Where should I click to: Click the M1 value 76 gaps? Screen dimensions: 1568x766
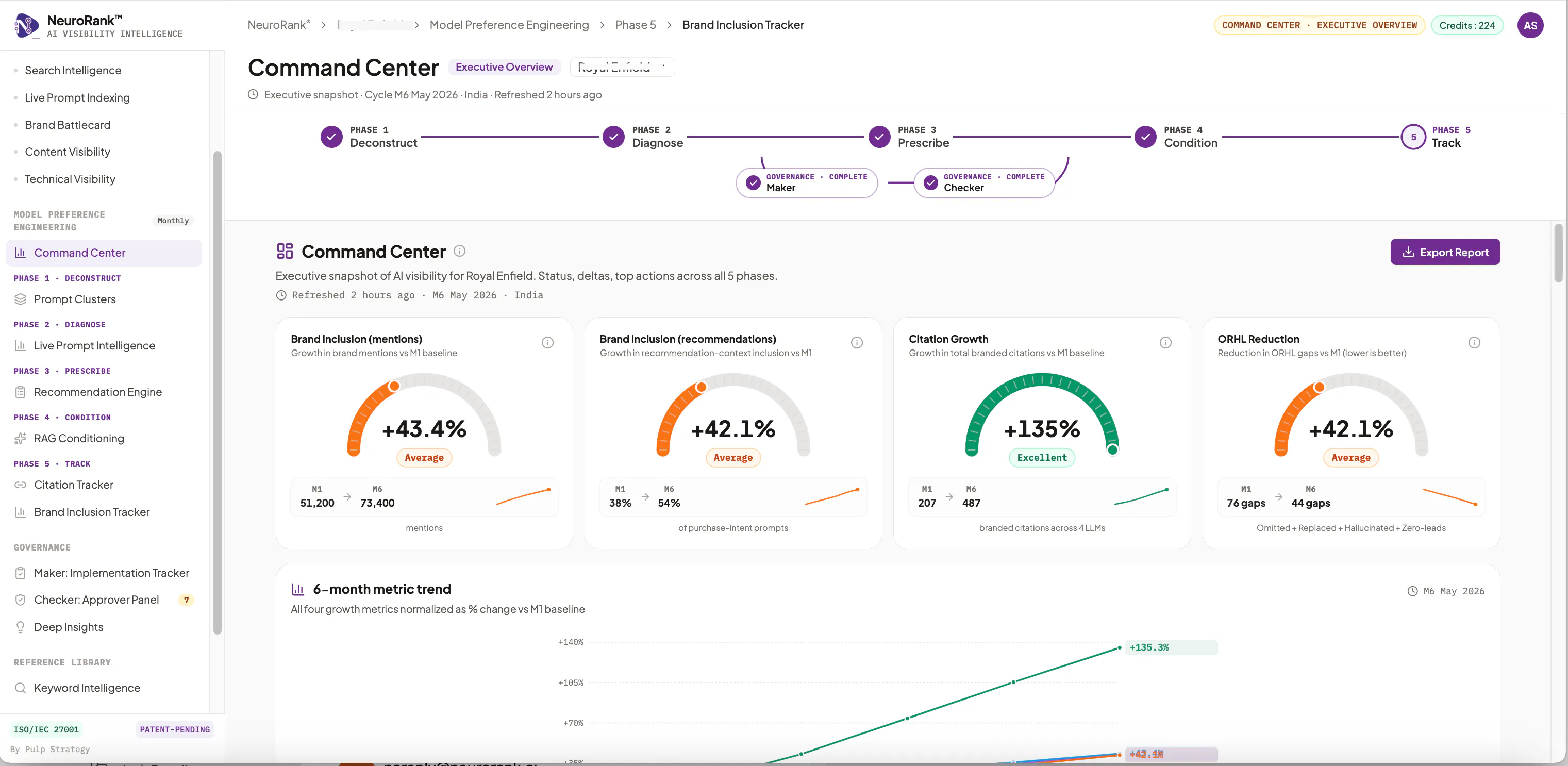point(1246,503)
